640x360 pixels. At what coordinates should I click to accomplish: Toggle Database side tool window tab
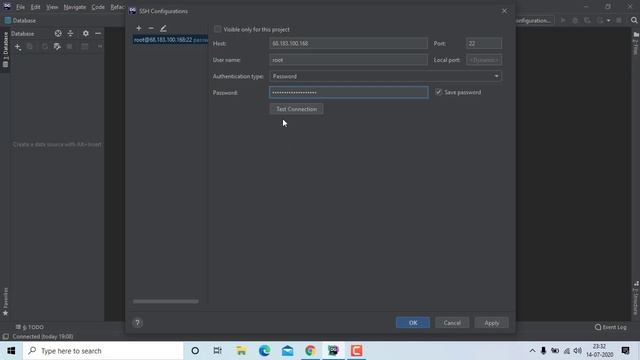(5, 50)
